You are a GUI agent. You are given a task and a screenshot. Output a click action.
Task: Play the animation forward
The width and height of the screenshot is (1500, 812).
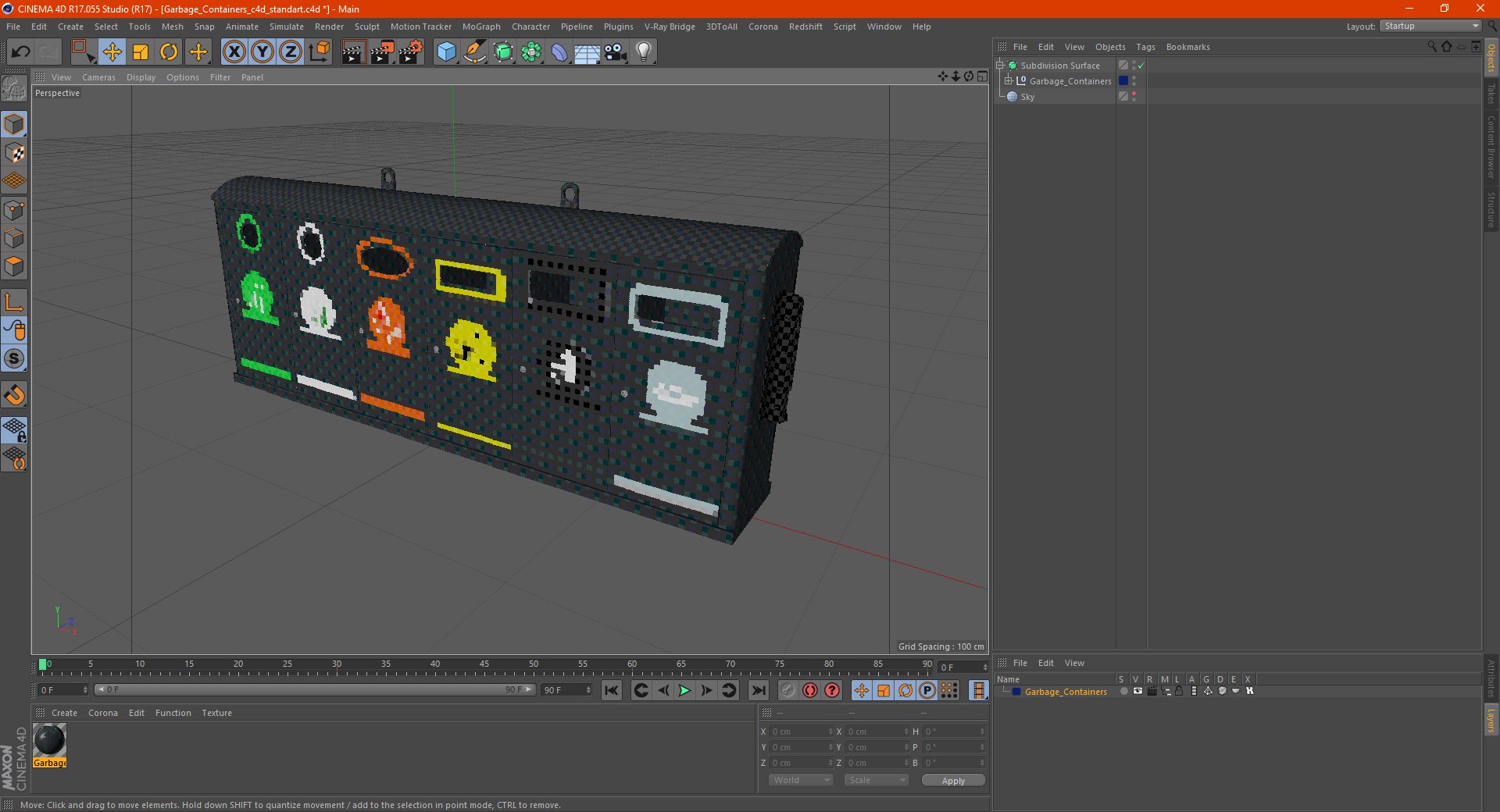[x=684, y=690]
